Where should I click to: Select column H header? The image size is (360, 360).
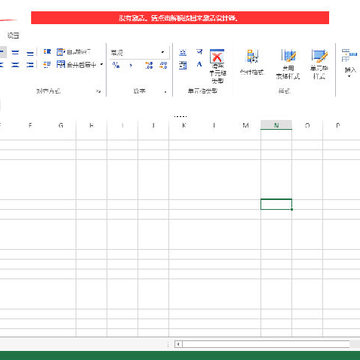(91, 125)
